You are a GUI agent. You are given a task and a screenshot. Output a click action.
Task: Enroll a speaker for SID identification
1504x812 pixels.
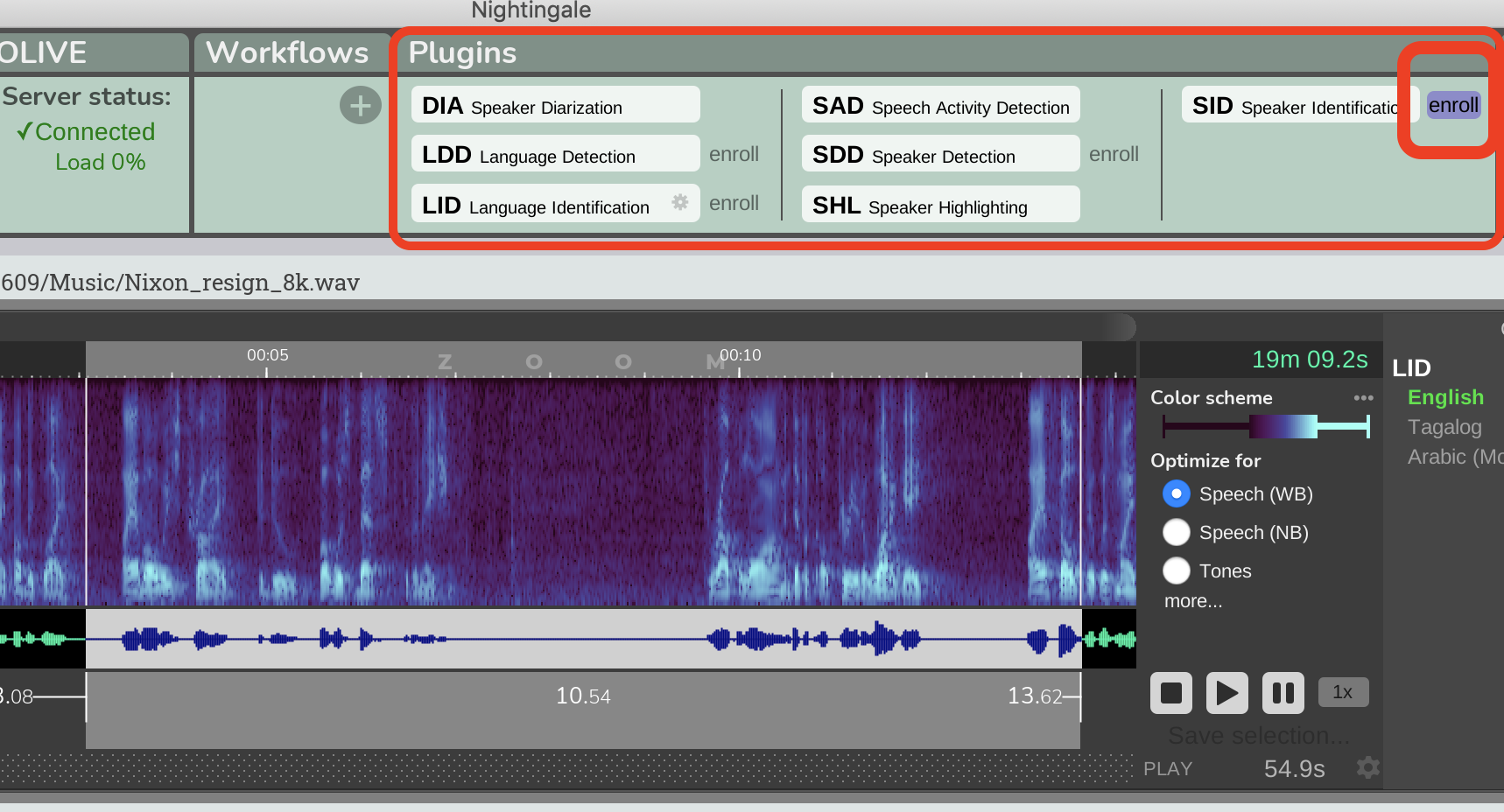pos(1453,105)
